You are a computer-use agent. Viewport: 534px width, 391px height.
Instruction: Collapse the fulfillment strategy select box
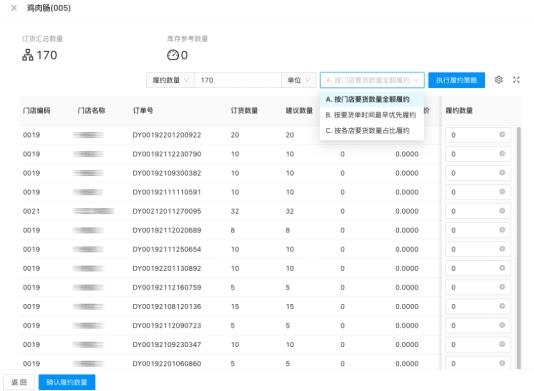[x=372, y=80]
